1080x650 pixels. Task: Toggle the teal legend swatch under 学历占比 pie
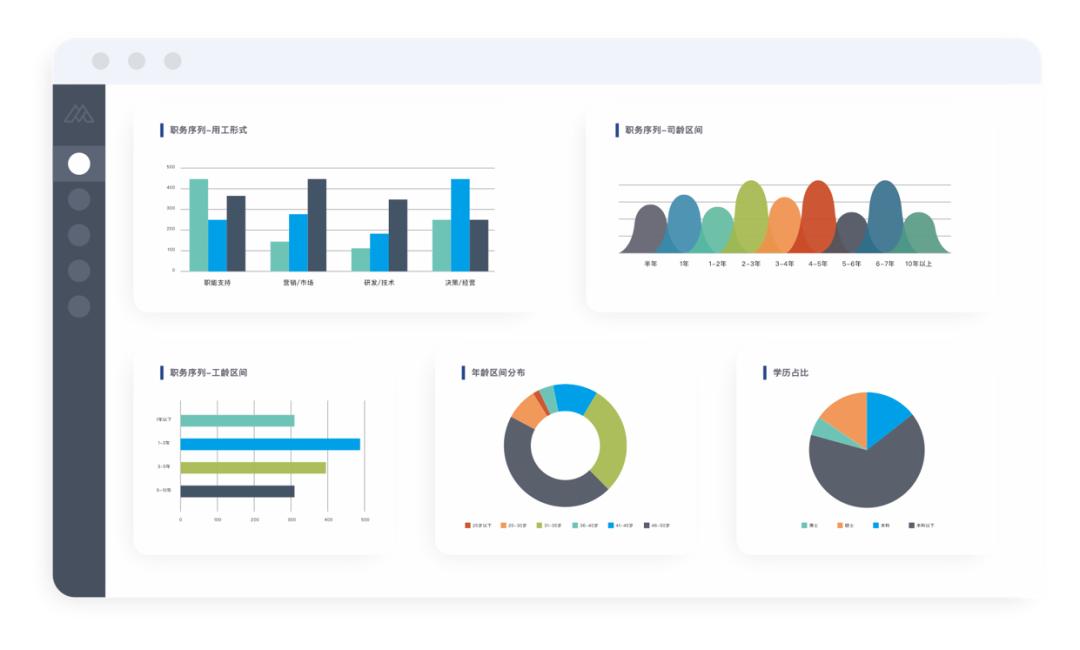point(804,525)
